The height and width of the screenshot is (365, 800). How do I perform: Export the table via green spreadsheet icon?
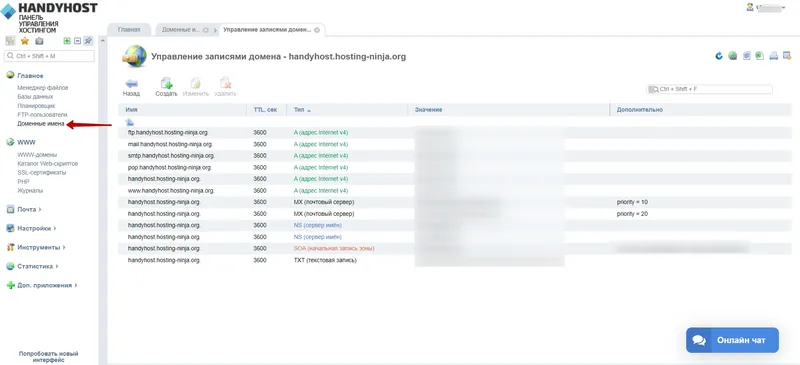760,56
